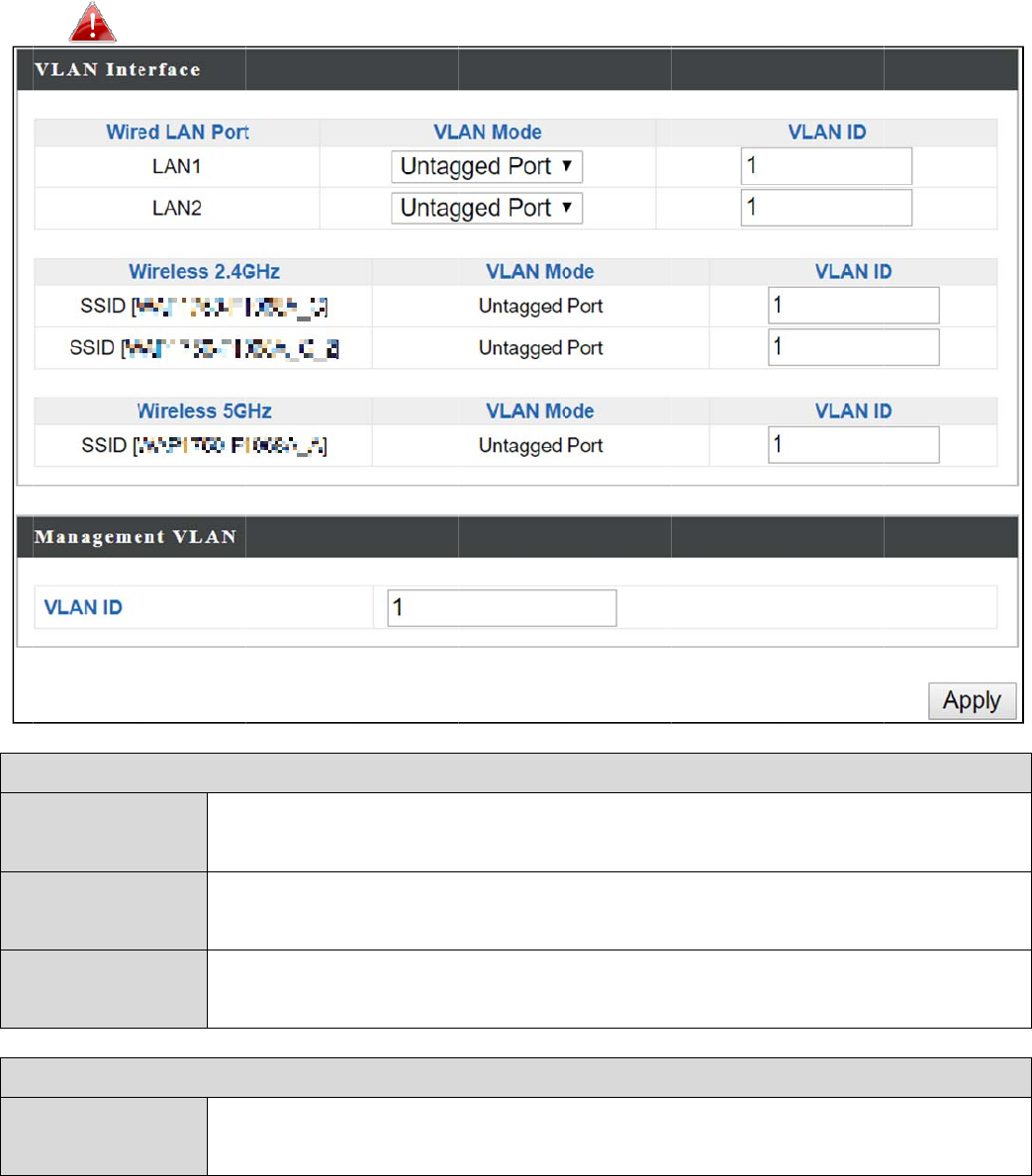1032x1176 pixels.
Task: Select the LAN2 port label
Action: click(x=176, y=208)
